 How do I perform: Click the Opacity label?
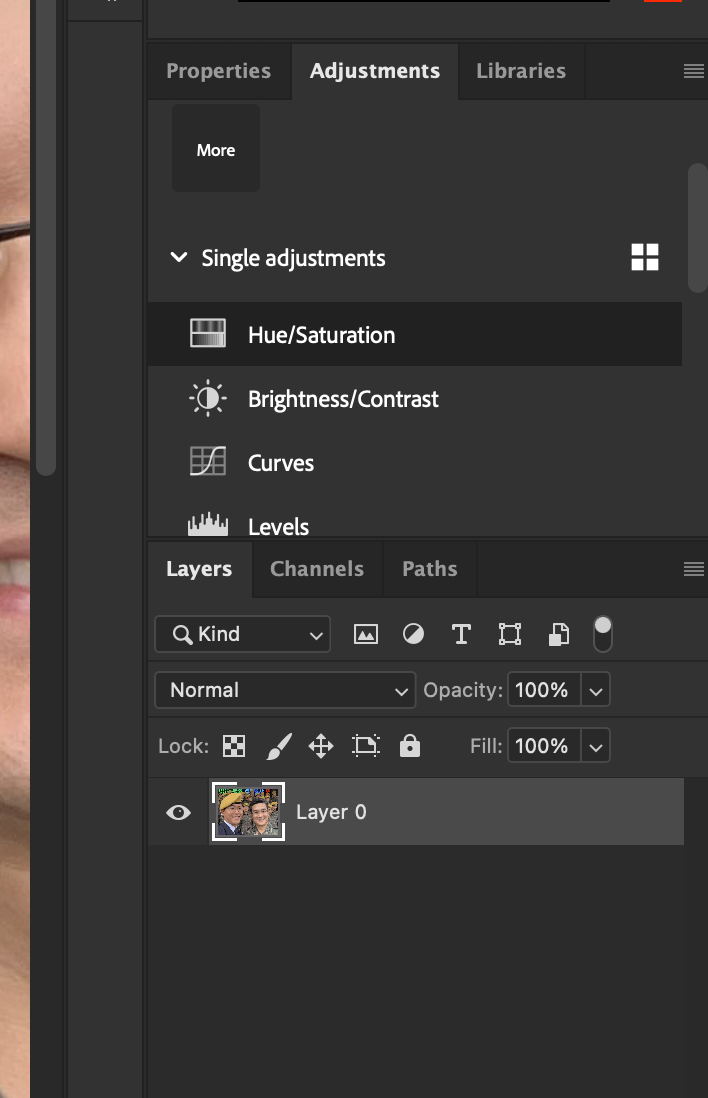click(463, 690)
